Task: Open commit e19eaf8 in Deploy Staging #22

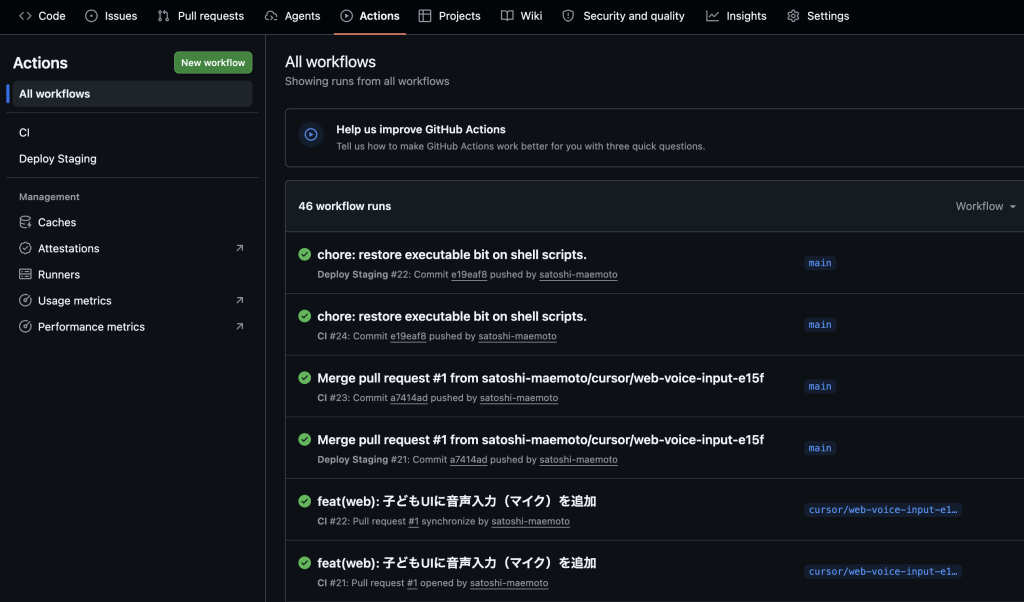Action: point(469,275)
